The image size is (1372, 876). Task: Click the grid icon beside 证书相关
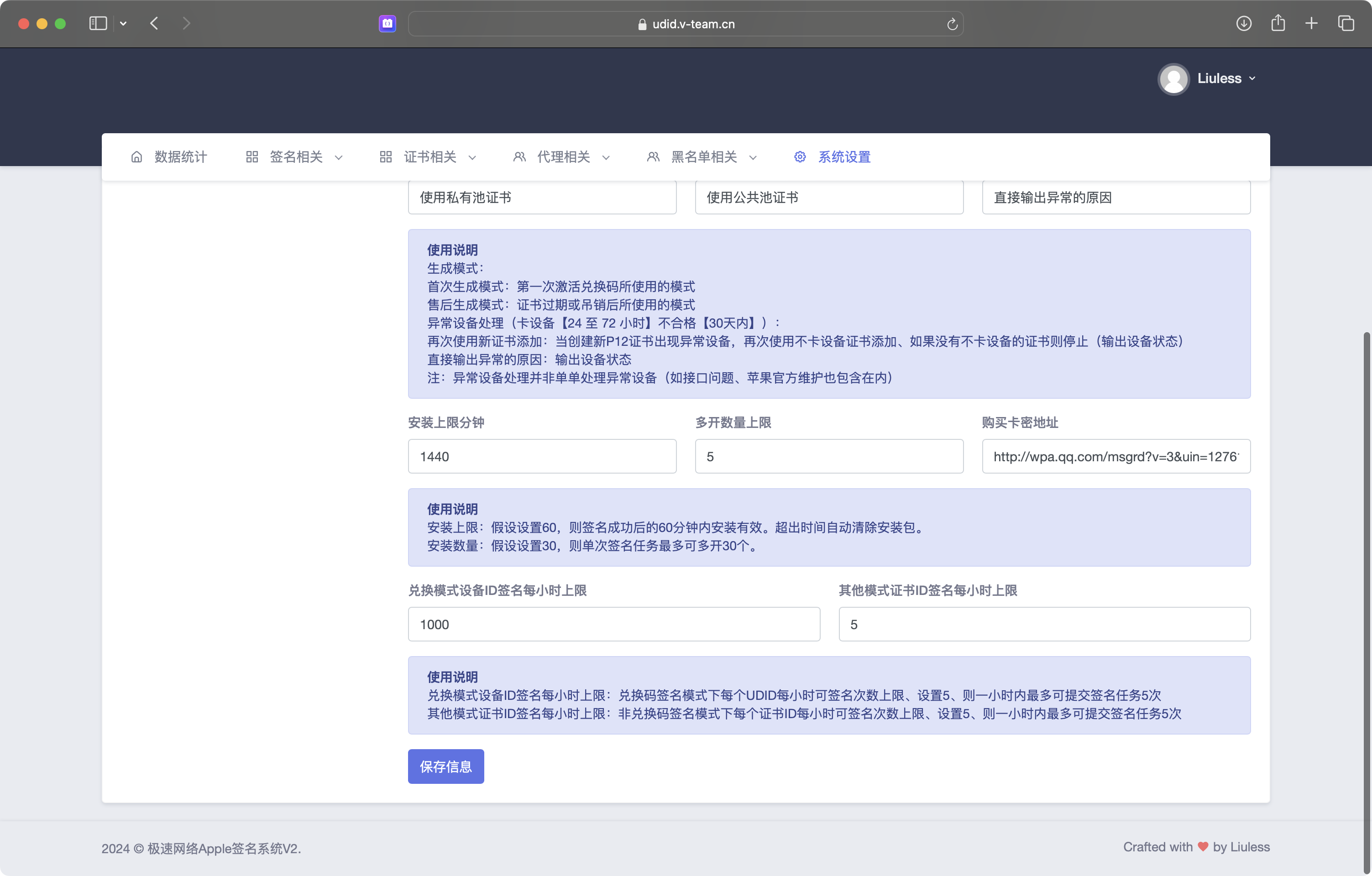pyautogui.click(x=386, y=156)
